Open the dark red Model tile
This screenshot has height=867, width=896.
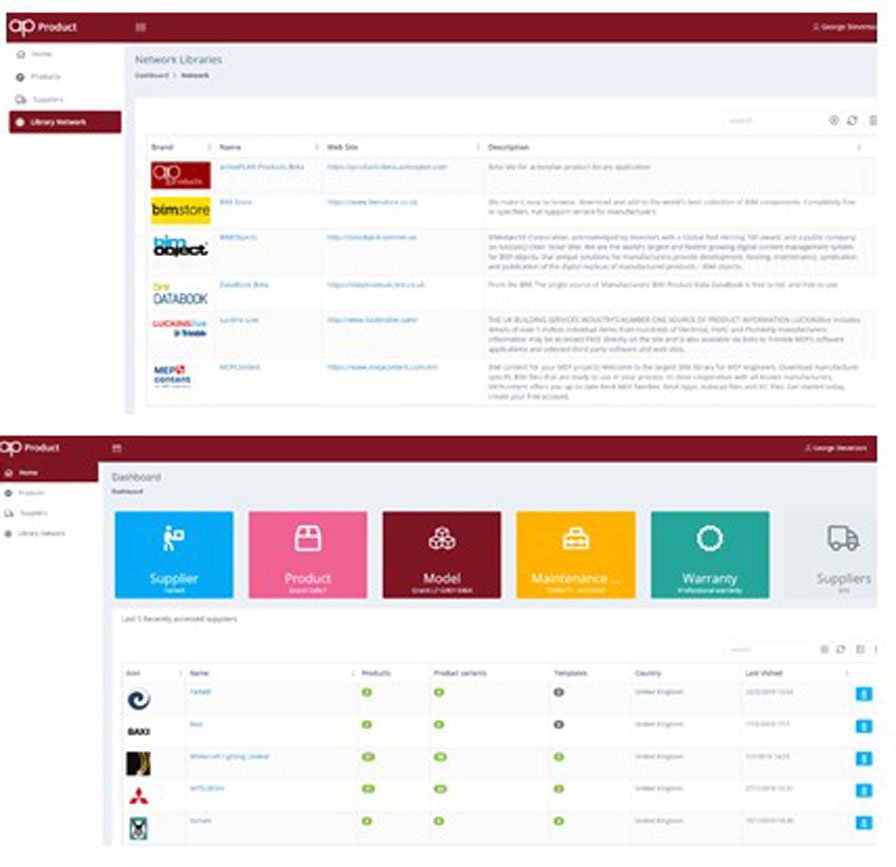(x=442, y=554)
